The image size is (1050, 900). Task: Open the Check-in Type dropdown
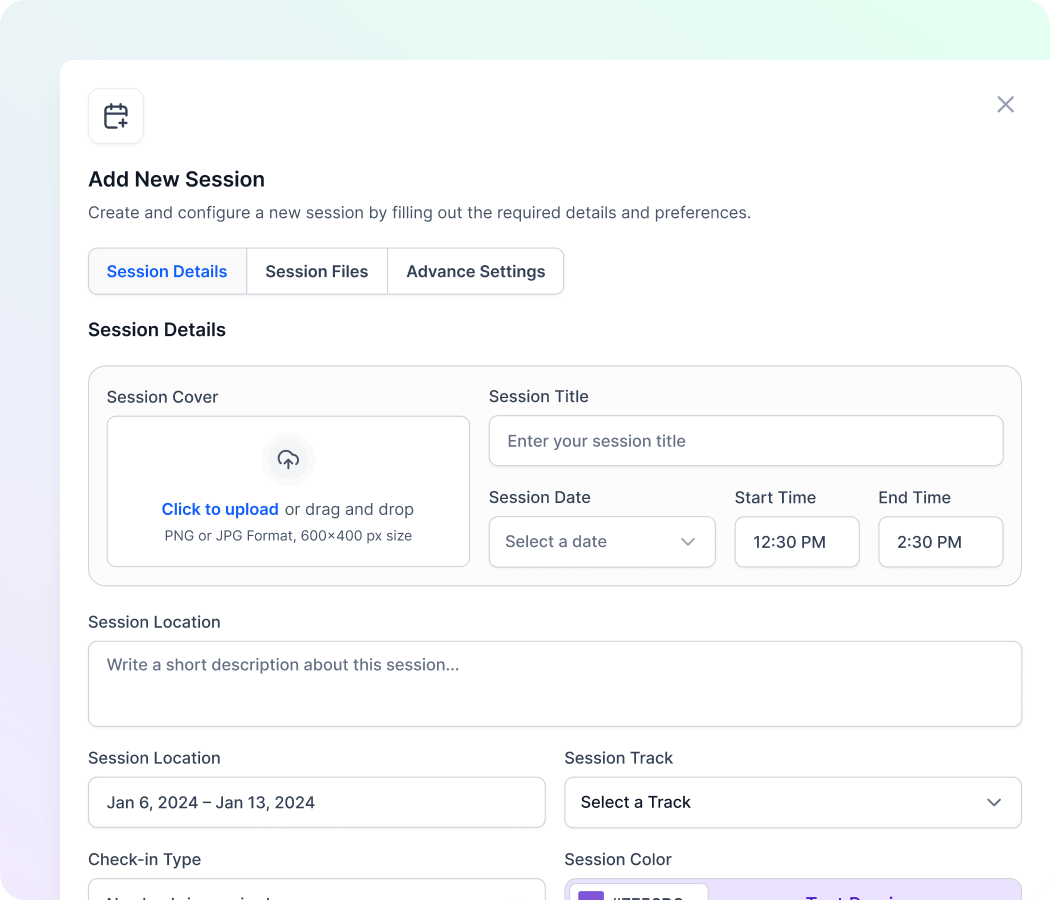coord(317,889)
